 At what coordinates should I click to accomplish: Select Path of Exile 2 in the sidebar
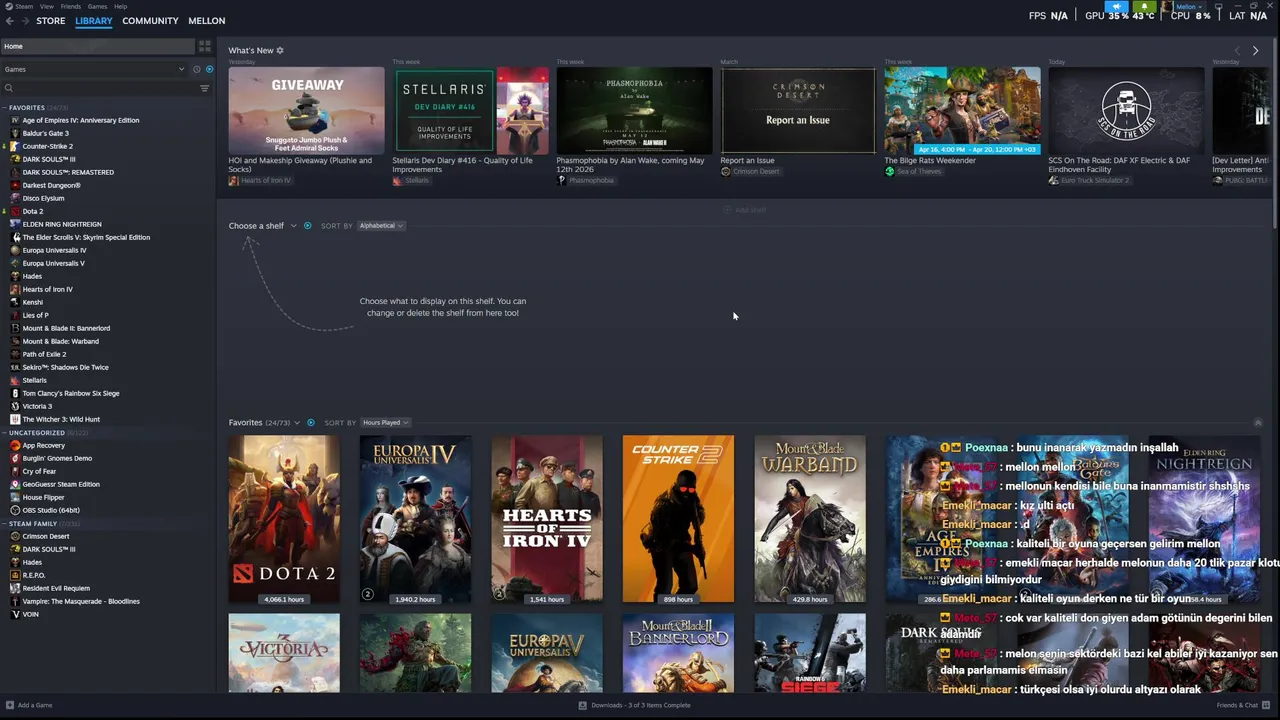(44, 354)
